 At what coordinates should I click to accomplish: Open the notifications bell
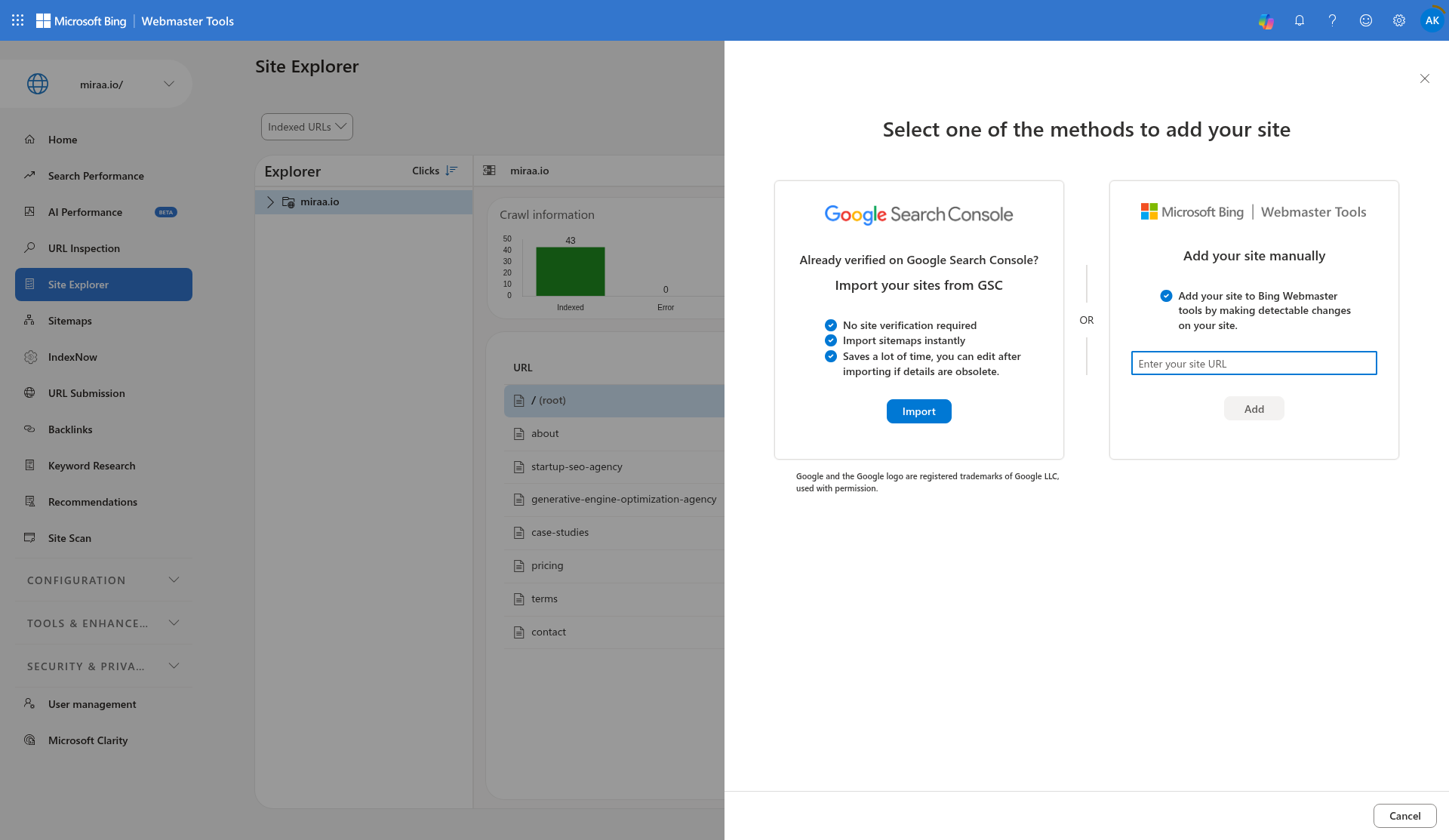pyautogui.click(x=1300, y=20)
